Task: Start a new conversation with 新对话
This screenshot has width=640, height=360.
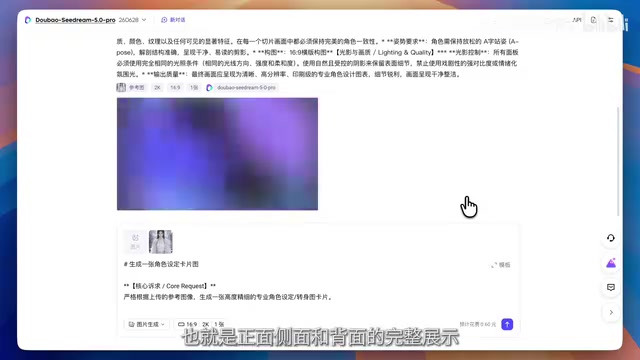Action: click(173, 20)
